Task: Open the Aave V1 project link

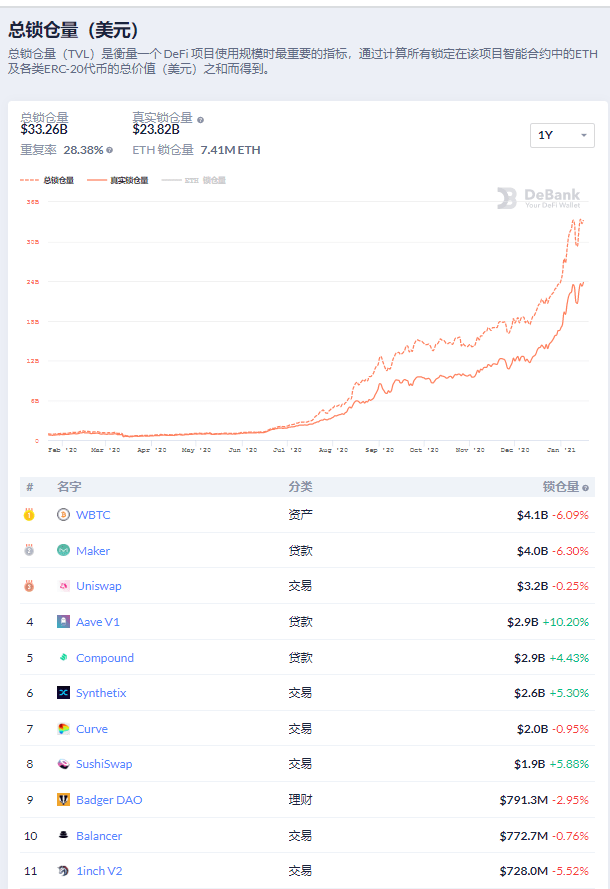Action: coord(98,622)
